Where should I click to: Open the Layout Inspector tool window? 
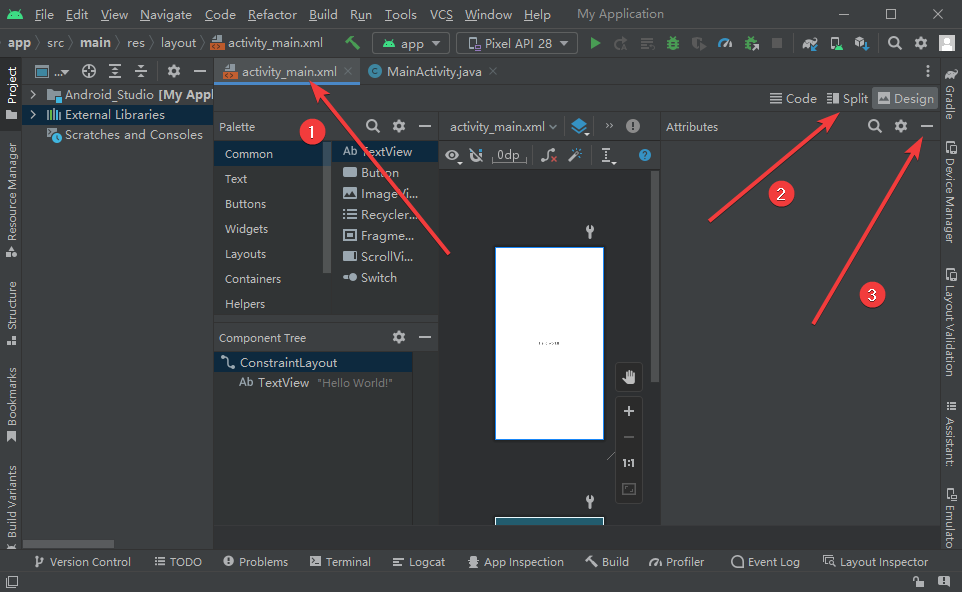point(875,562)
